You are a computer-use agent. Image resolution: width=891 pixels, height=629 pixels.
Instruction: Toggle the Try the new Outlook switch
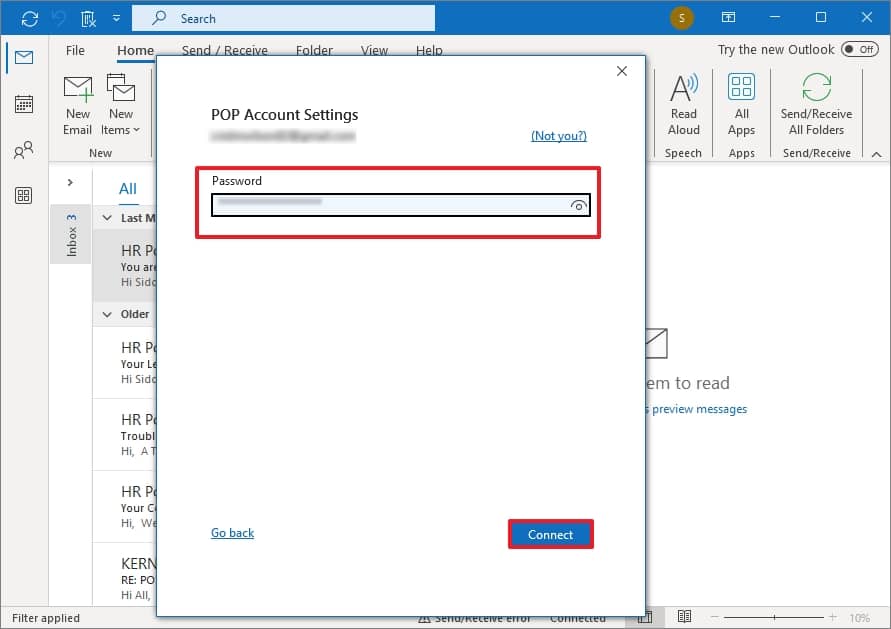[x=860, y=49]
